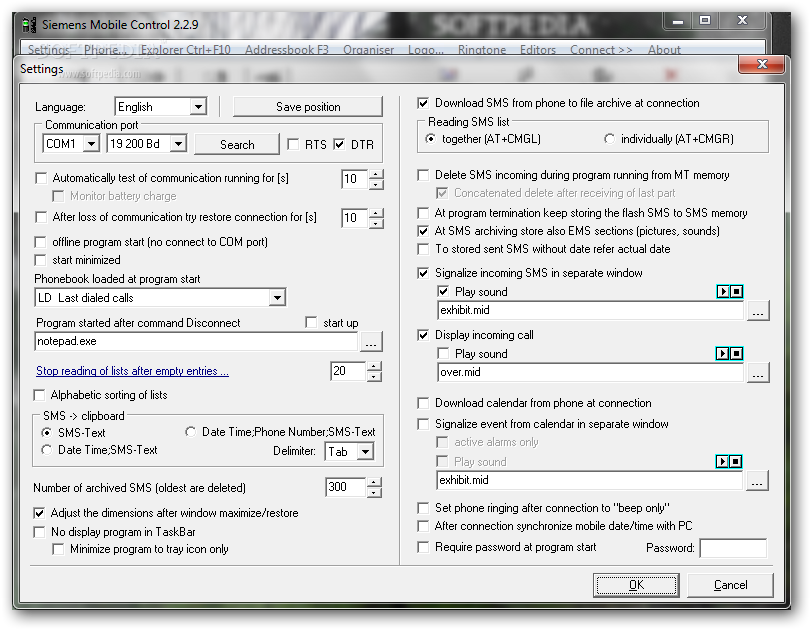Enable Set phone ringing to beep only
811x630 pixels.
tap(423, 508)
